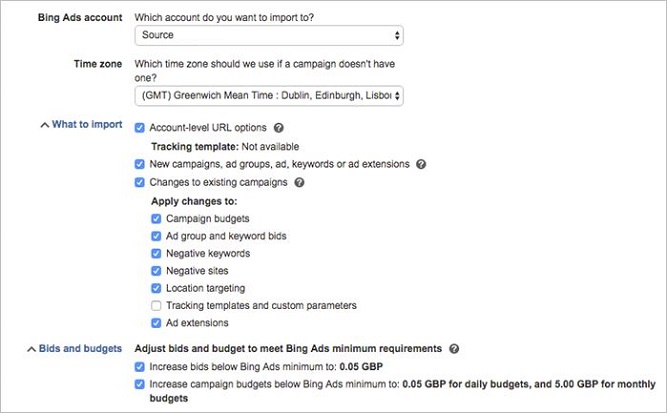Collapse the Bids and budgets section
The width and height of the screenshot is (667, 413).
point(74,349)
